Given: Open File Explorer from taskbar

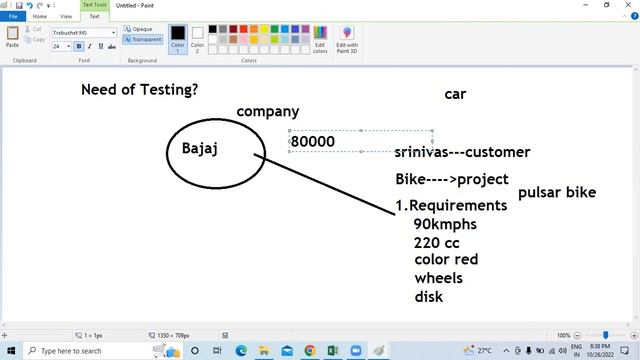Looking at the screenshot, I should pos(264,351).
